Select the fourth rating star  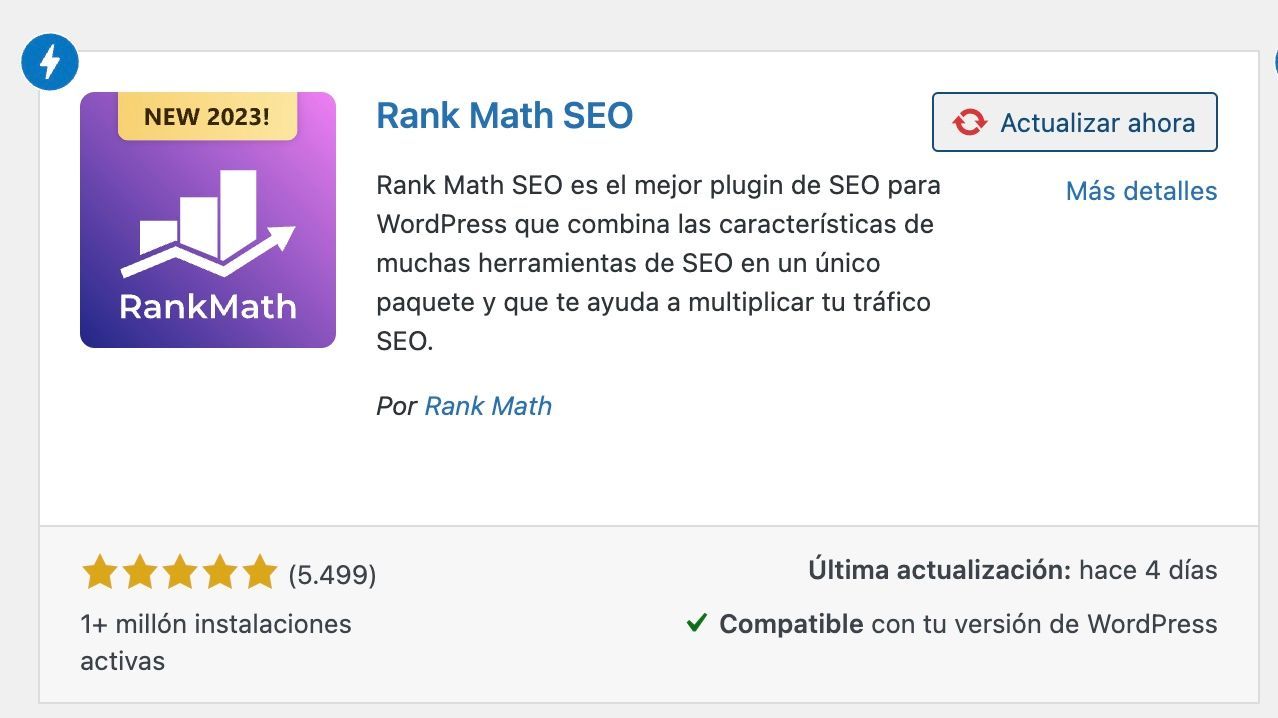click(219, 573)
